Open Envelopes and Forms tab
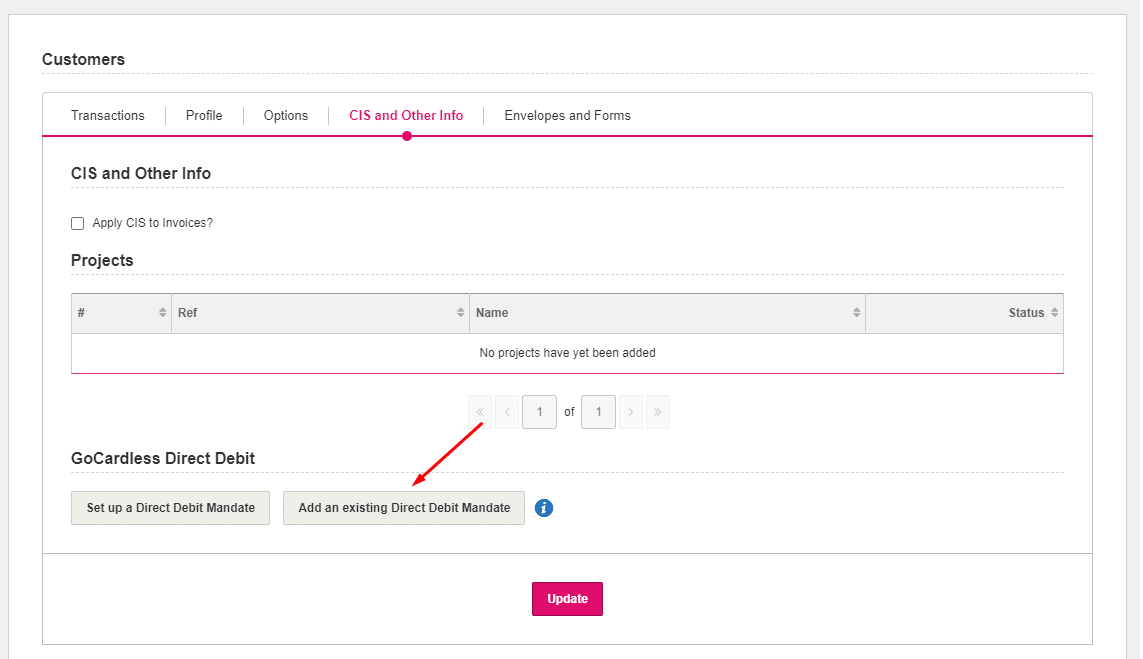The height and width of the screenshot is (659, 1143). click(x=567, y=116)
